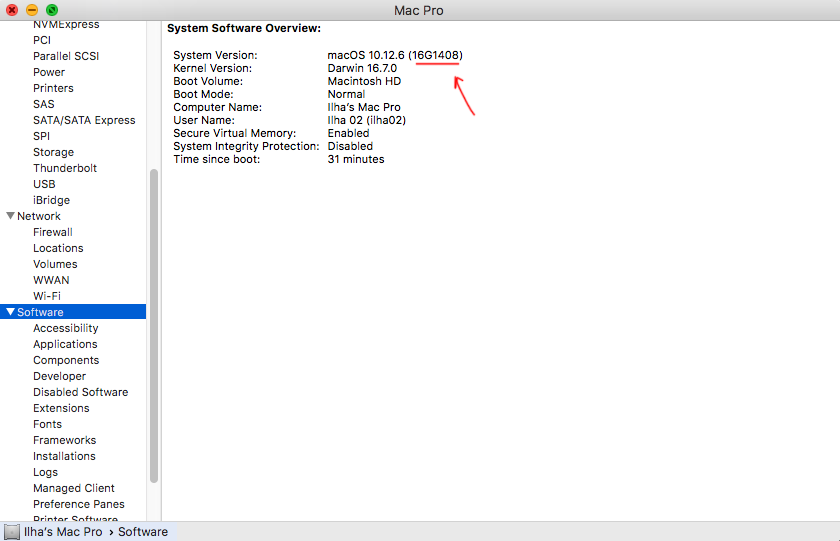Click the 31 minutes uptime value

(356, 160)
